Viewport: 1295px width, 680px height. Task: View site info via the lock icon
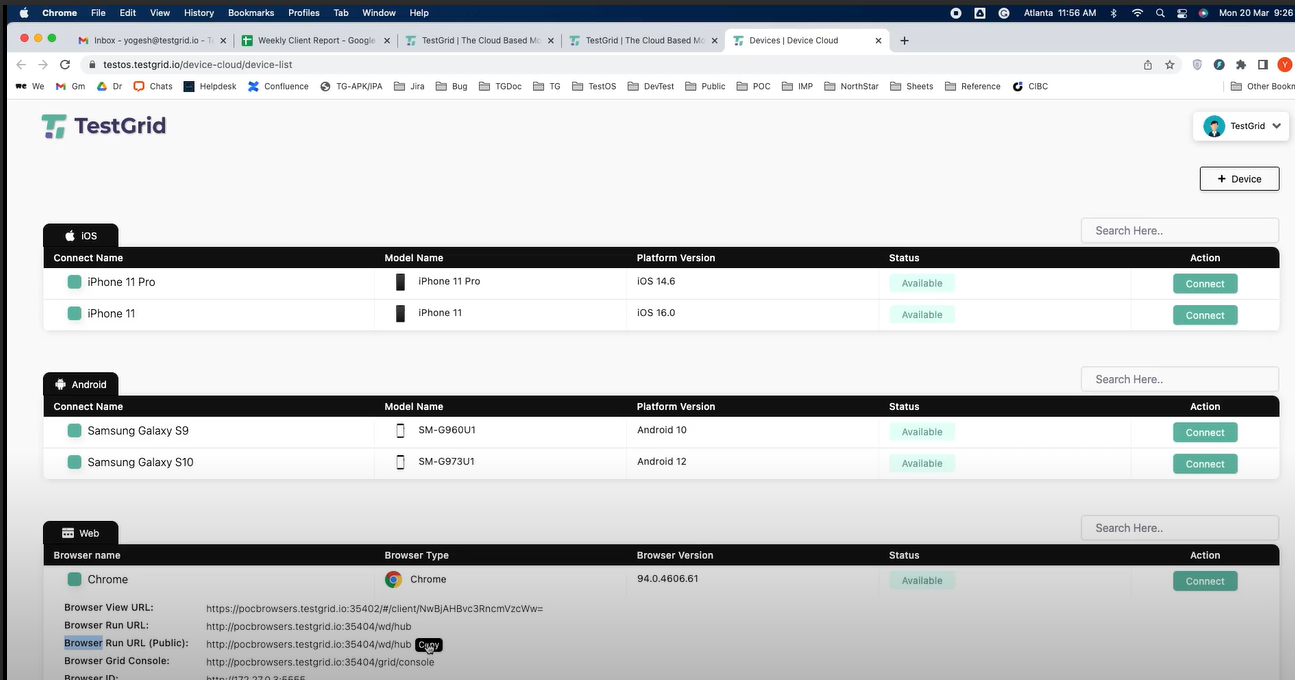coord(92,64)
